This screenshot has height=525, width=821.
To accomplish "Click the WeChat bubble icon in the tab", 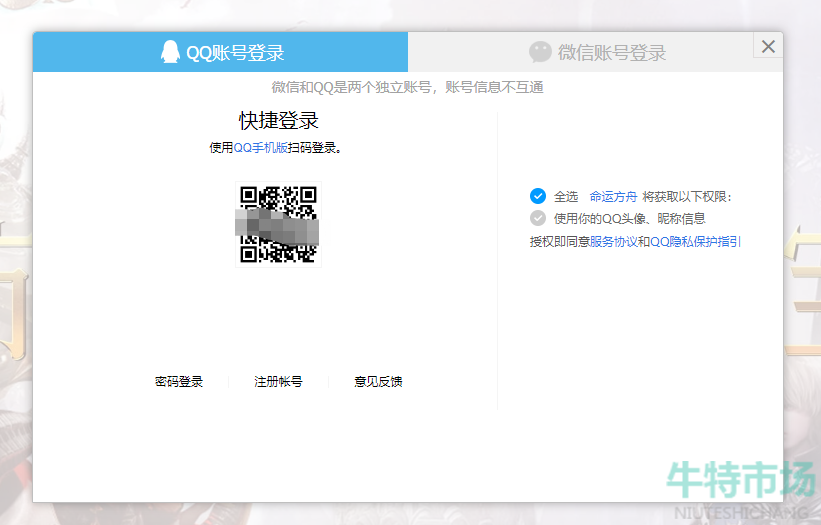I will (540, 52).
